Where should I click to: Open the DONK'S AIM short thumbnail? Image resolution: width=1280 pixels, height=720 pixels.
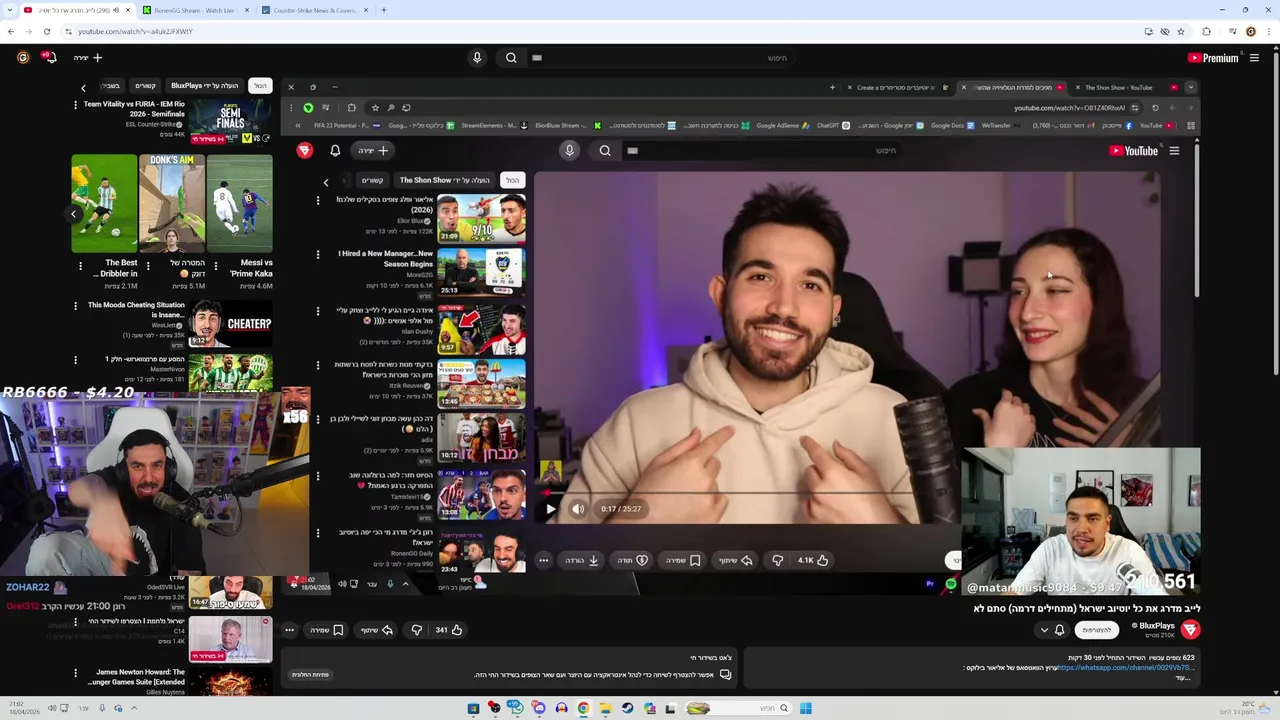coord(172,203)
